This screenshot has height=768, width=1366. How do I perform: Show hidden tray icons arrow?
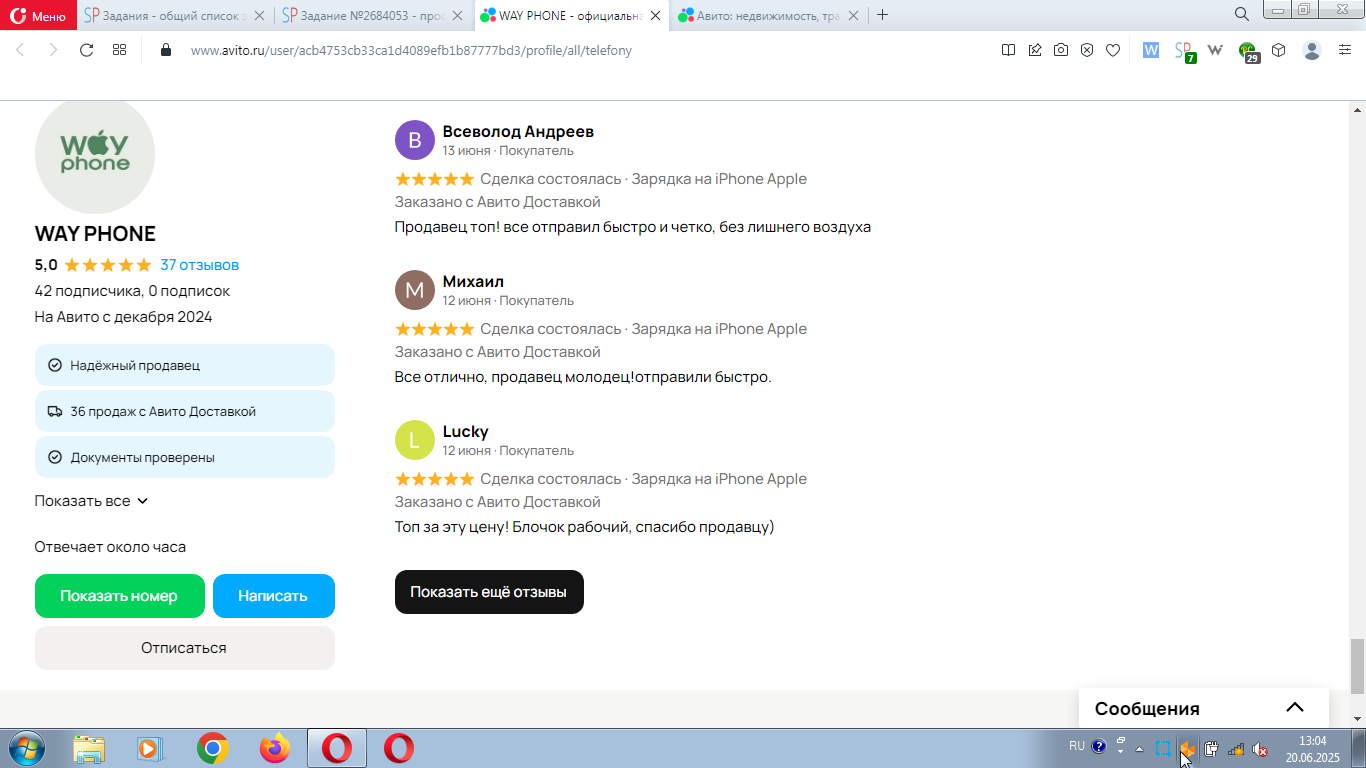(x=1140, y=749)
